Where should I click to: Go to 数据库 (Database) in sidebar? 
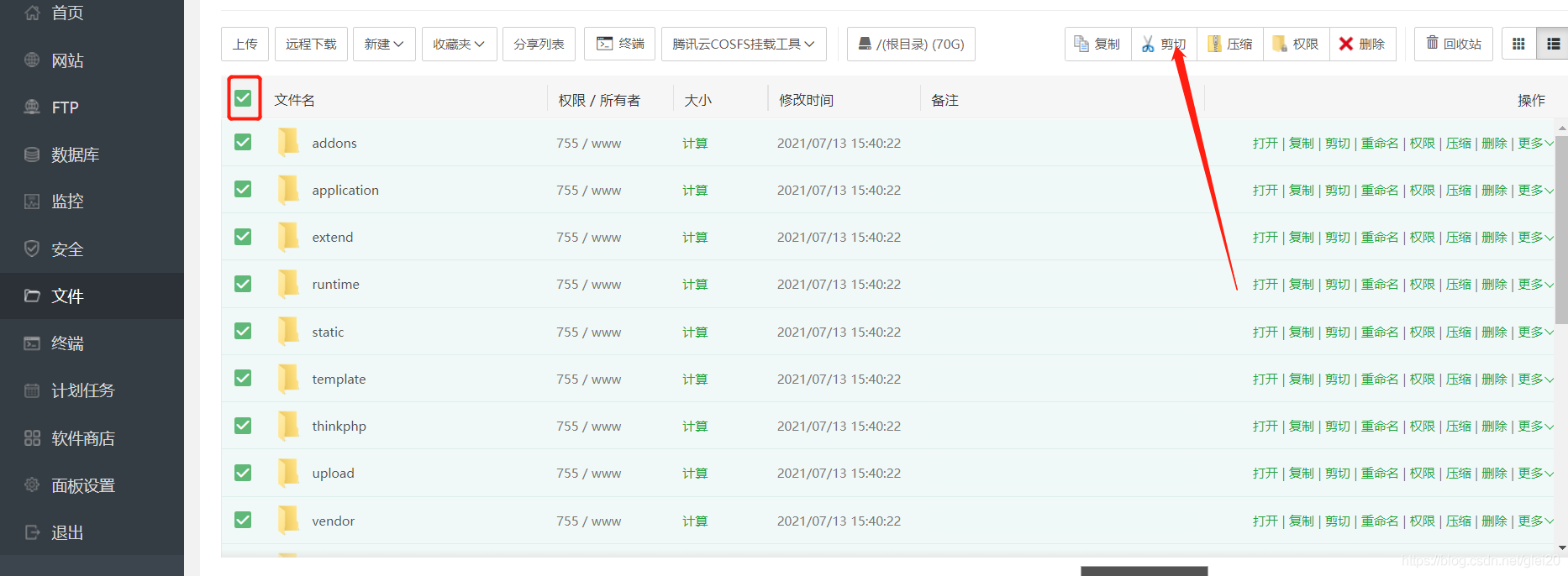(x=75, y=154)
